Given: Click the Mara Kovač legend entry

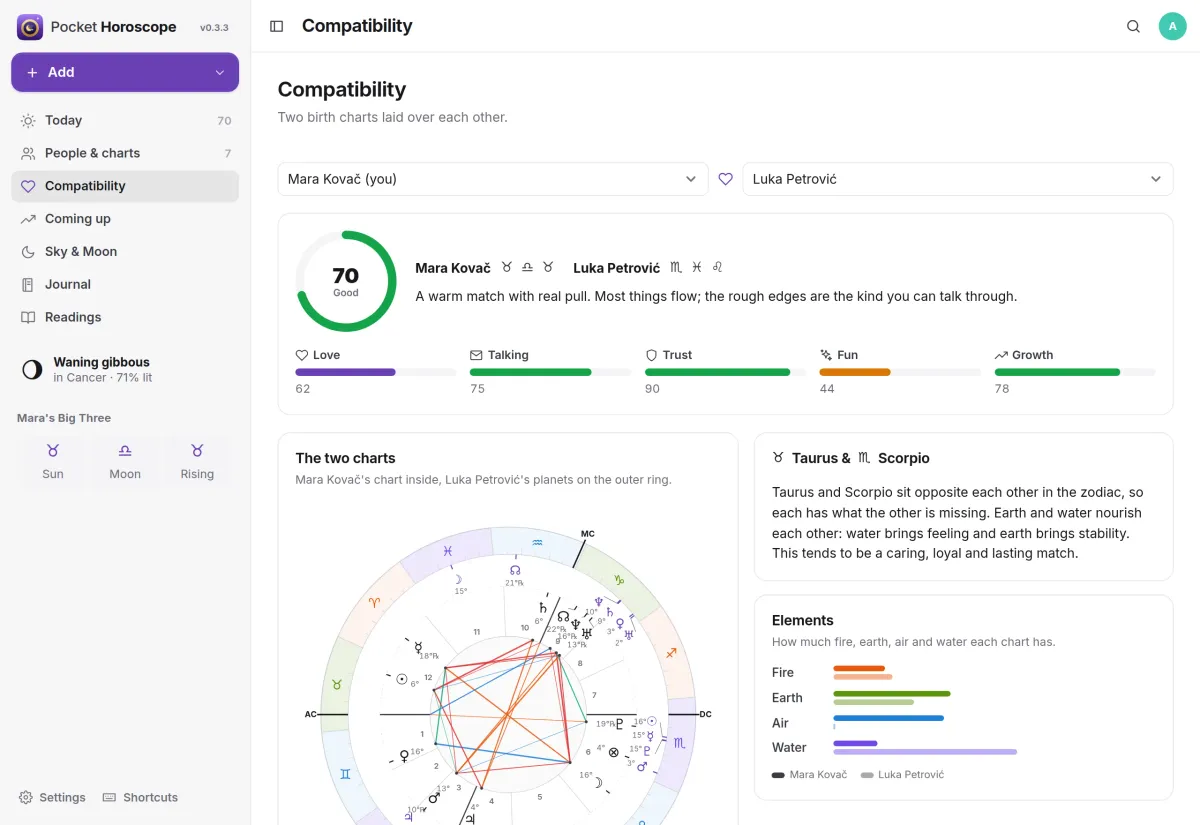Looking at the screenshot, I should pyautogui.click(x=809, y=775).
